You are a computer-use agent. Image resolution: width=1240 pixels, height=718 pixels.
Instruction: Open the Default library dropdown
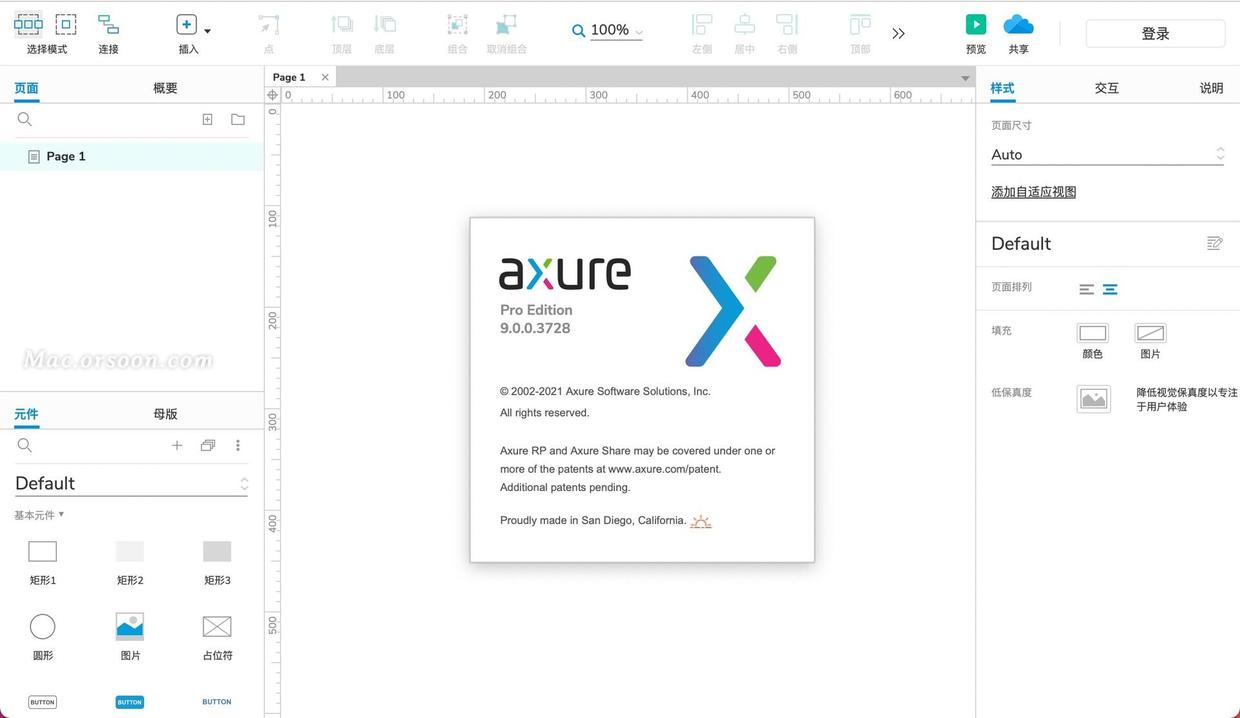(131, 483)
